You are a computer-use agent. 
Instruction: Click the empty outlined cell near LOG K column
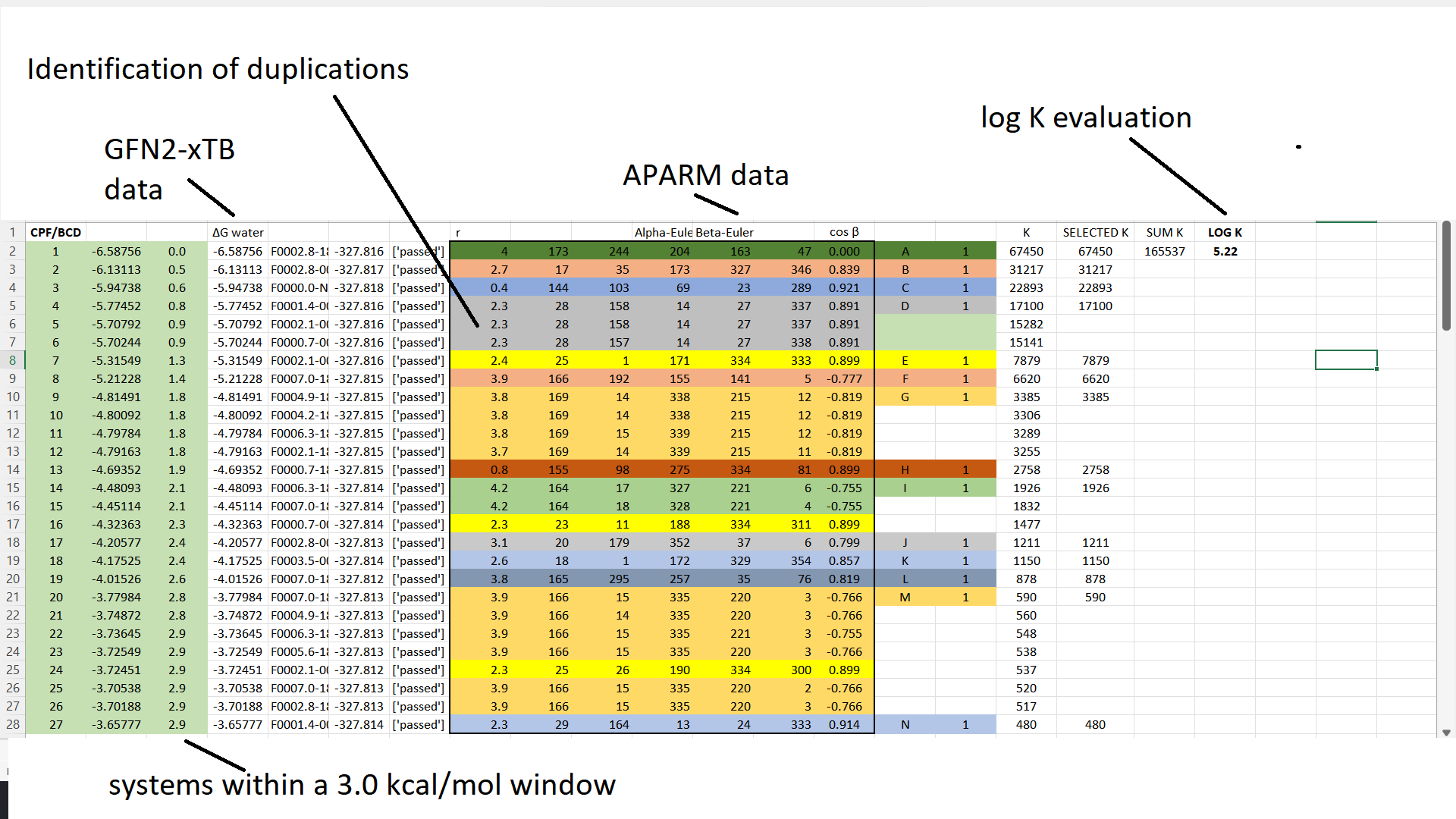tap(1346, 359)
